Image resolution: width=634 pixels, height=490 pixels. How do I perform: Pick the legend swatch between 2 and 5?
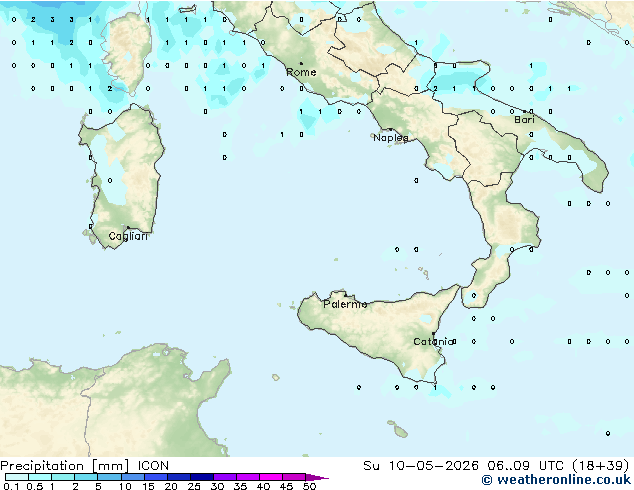click(x=86, y=477)
